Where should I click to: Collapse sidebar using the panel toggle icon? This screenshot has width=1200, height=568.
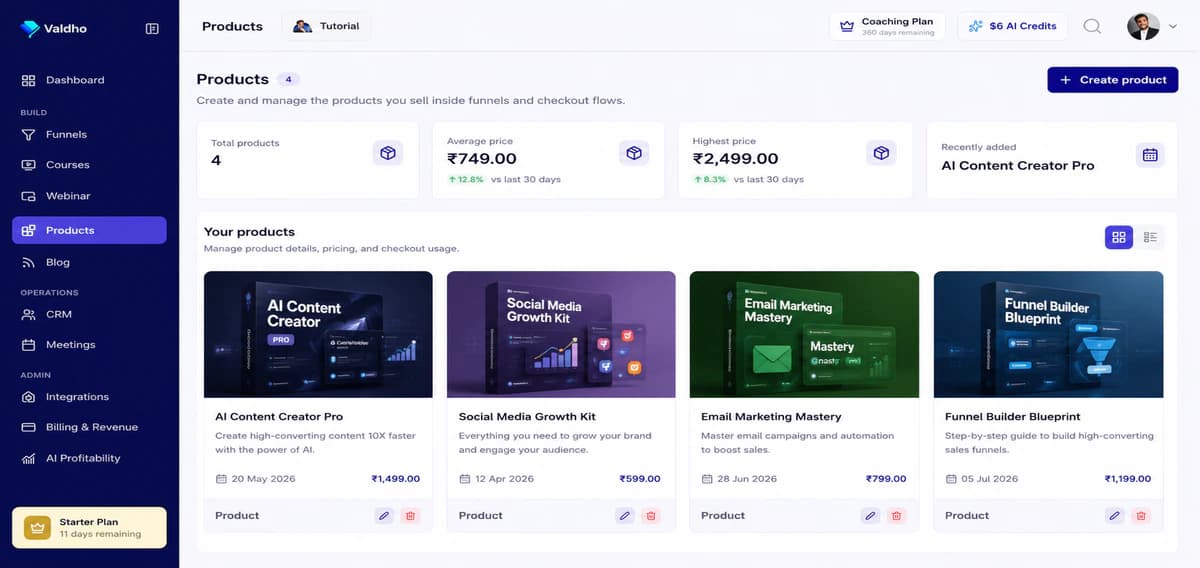pyautogui.click(x=152, y=29)
